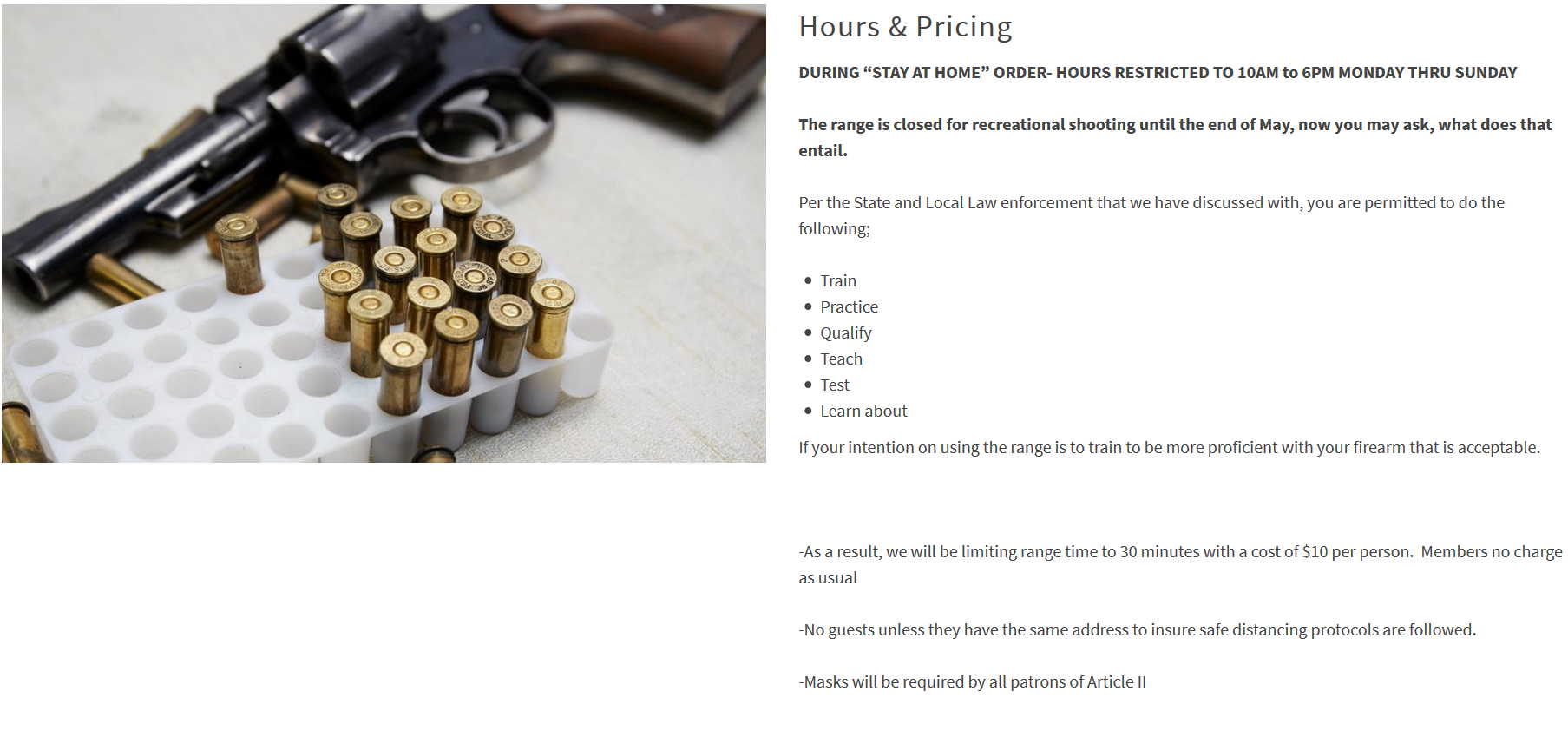
Task: Click the State and Local Law enforcement paragraph
Action: pos(1151,215)
